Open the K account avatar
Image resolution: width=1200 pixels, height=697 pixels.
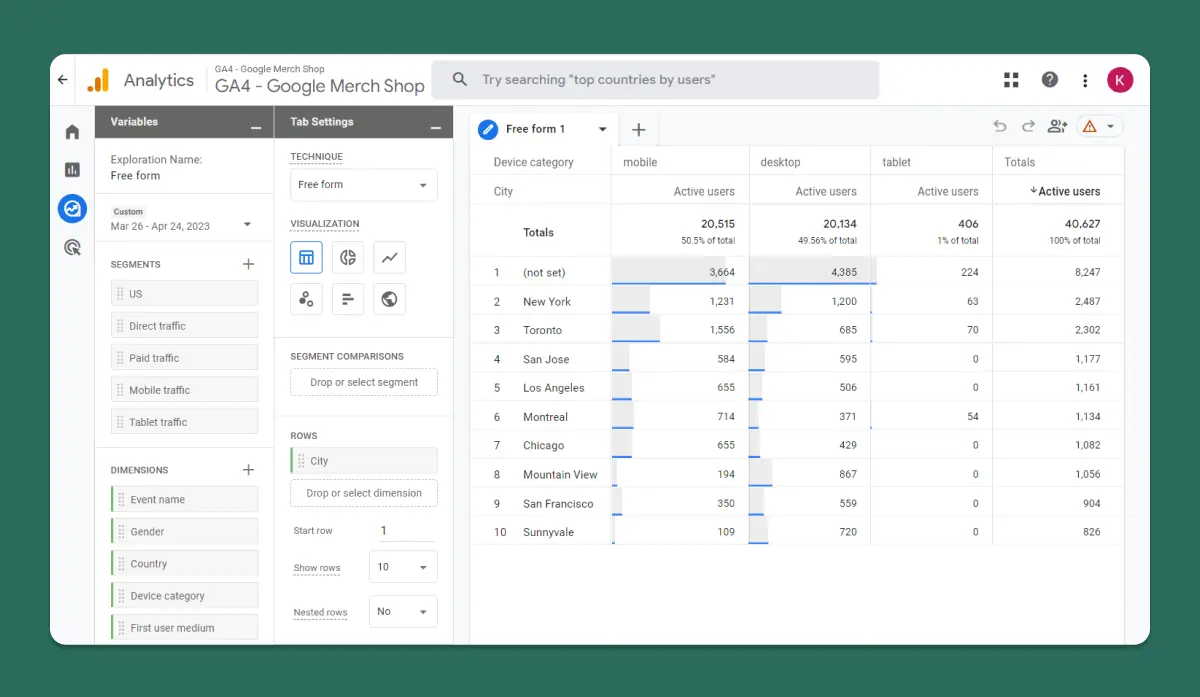point(1120,80)
